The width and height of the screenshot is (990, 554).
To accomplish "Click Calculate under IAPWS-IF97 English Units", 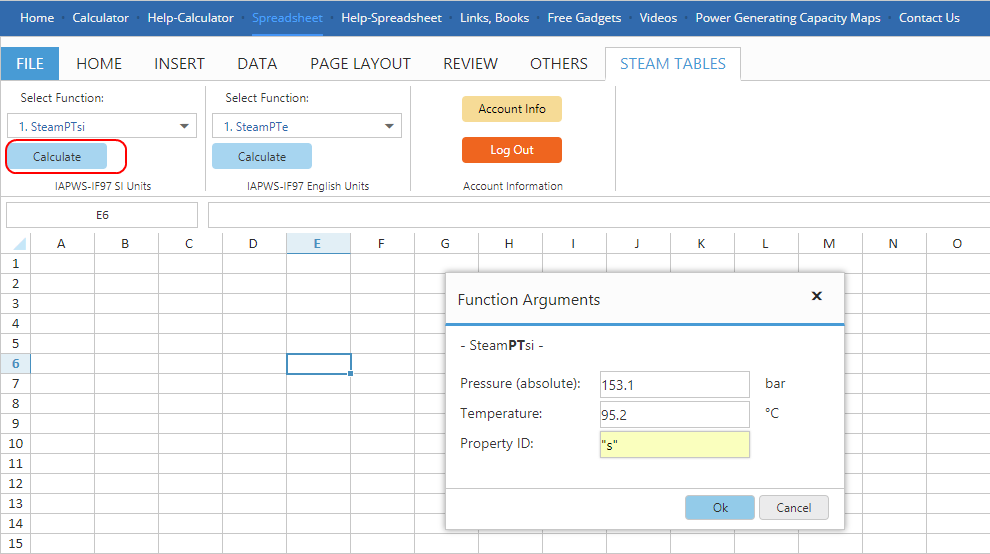I will coord(262,157).
